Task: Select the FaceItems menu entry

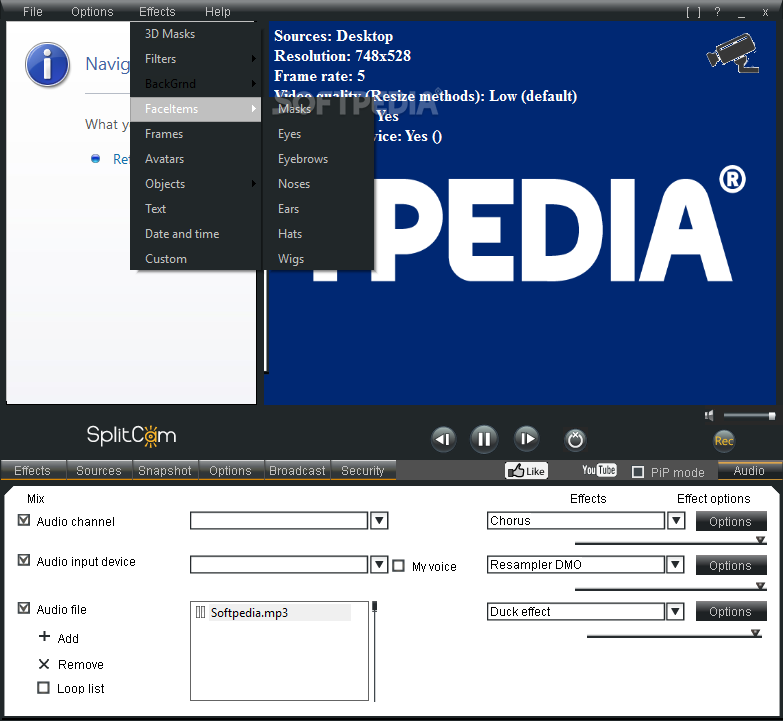Action: tap(196, 109)
